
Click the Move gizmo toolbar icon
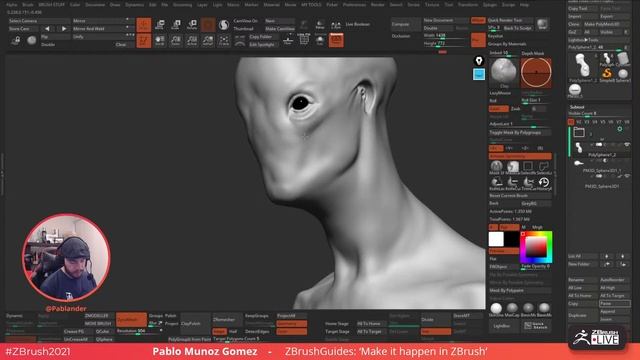[x=160, y=25]
